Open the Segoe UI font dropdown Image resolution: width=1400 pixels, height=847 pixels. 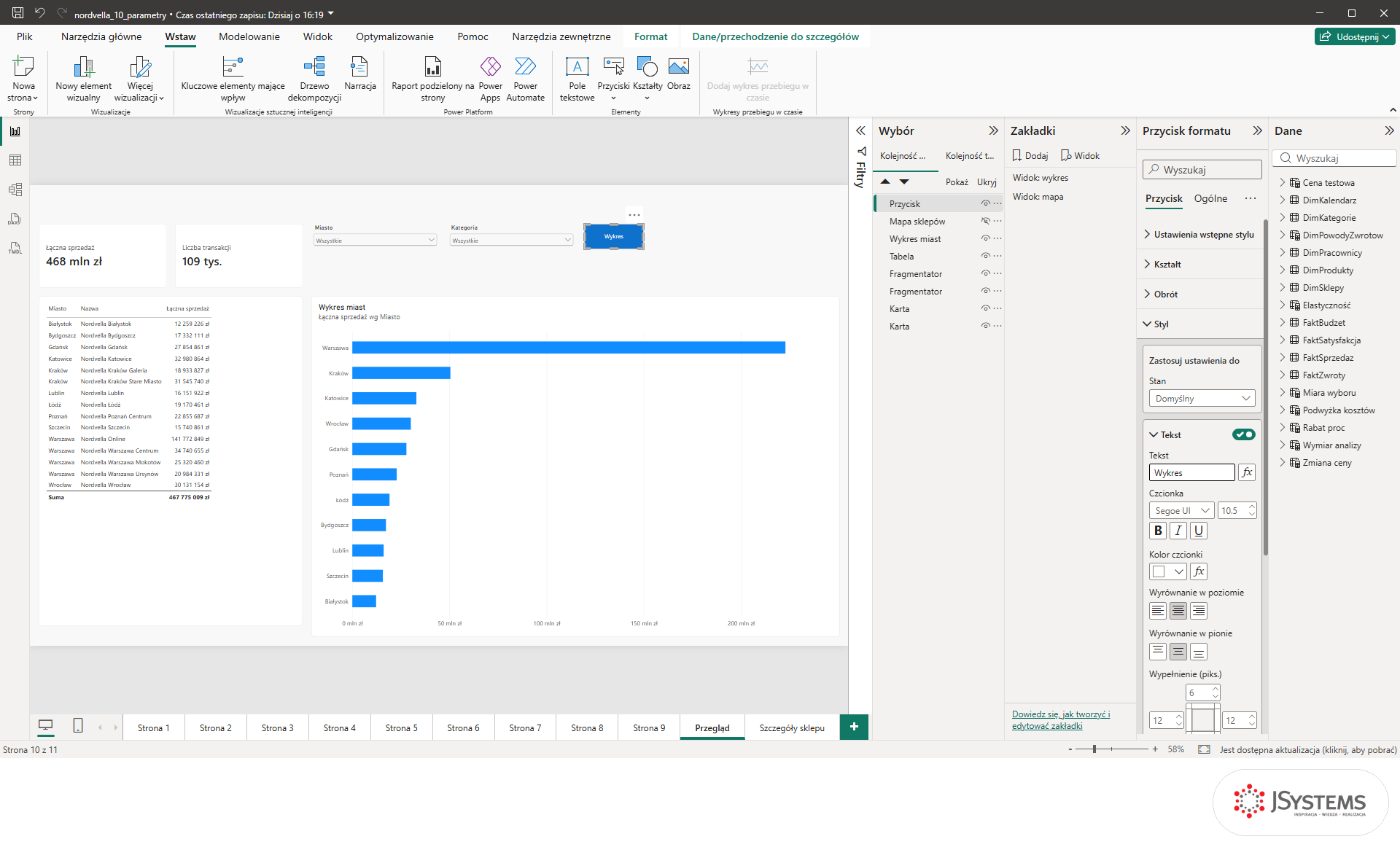tap(1181, 510)
